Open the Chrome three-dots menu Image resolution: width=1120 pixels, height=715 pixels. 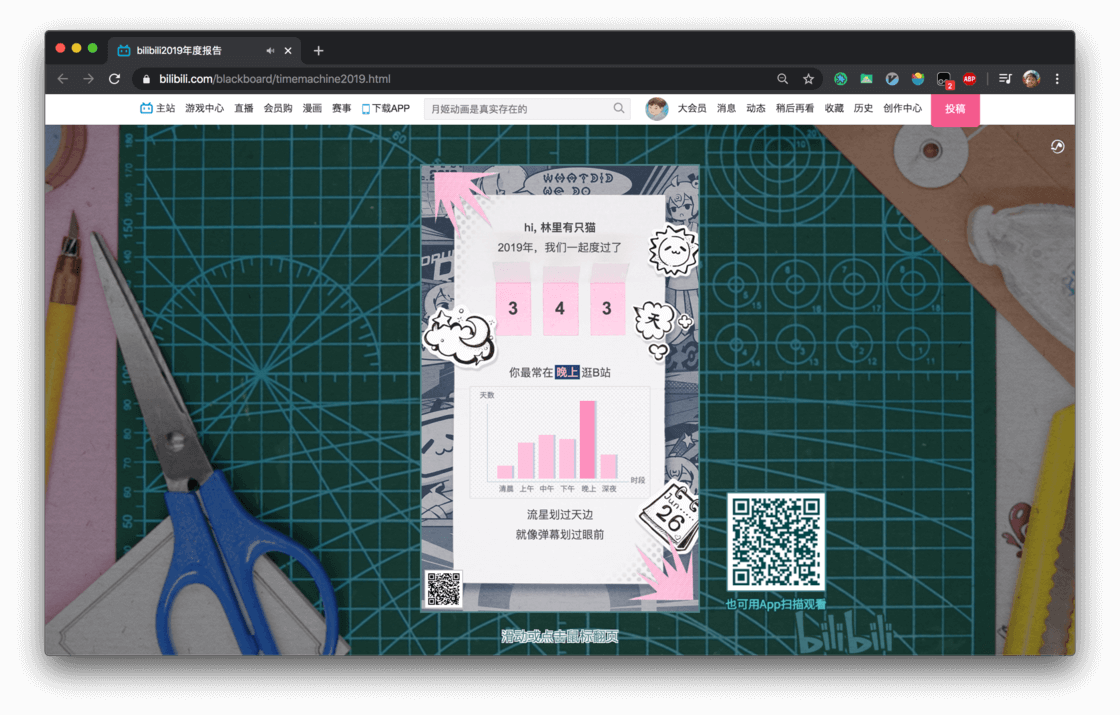coord(1057,79)
